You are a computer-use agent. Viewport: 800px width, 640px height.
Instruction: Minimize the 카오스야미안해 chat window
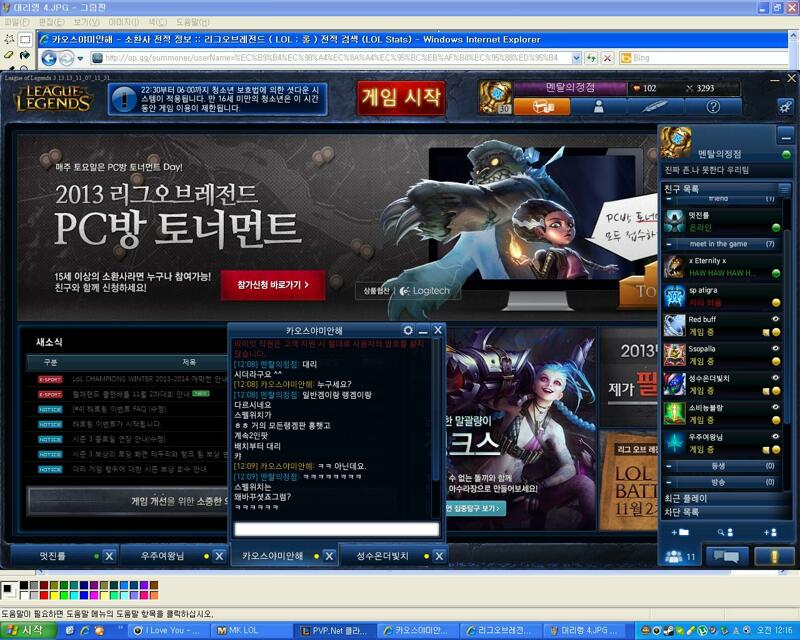(423, 331)
